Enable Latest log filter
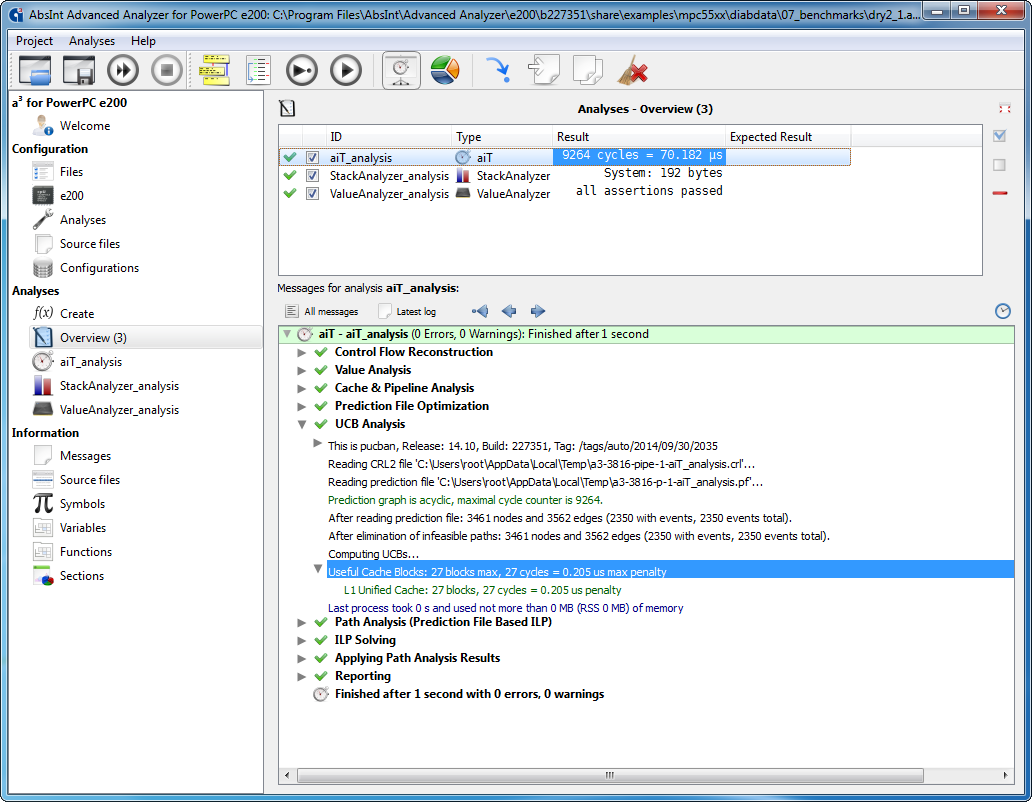Image resolution: width=1032 pixels, height=802 pixels. [407, 311]
